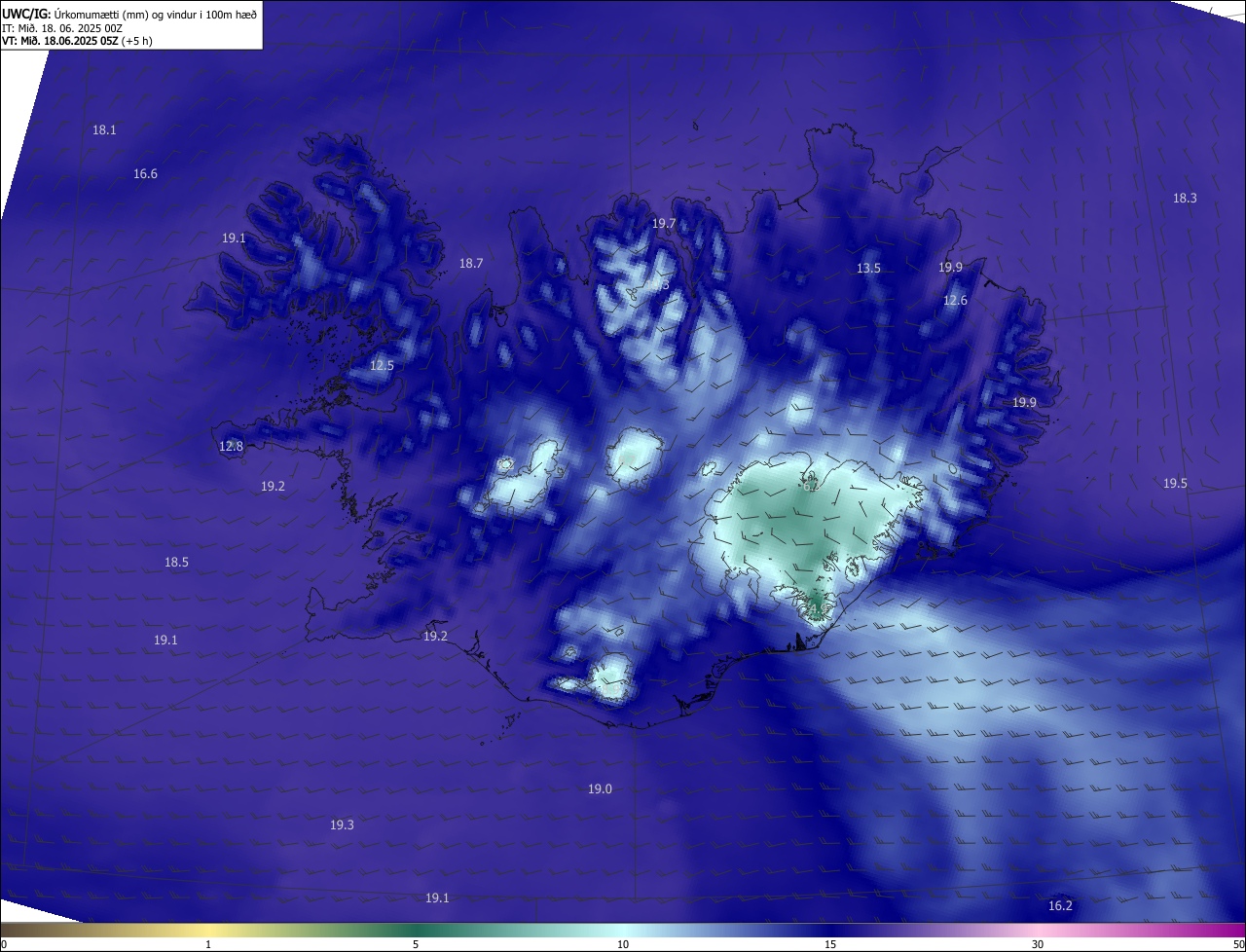1246x952 pixels.
Task: Select the 19.7 value on the map
Action: [x=664, y=223]
